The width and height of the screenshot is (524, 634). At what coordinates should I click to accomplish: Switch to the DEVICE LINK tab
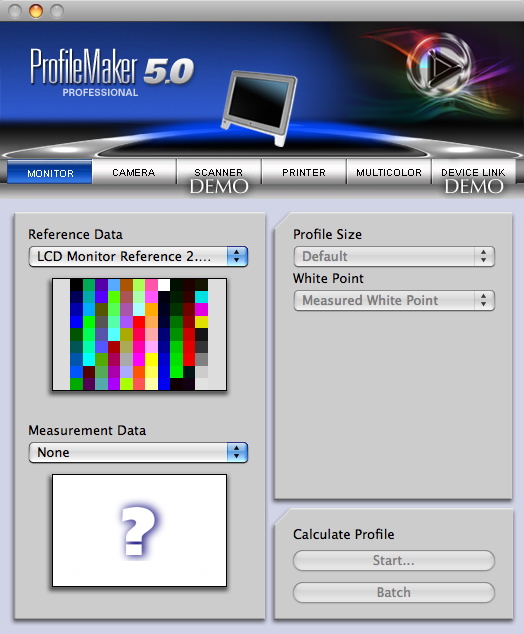473,173
